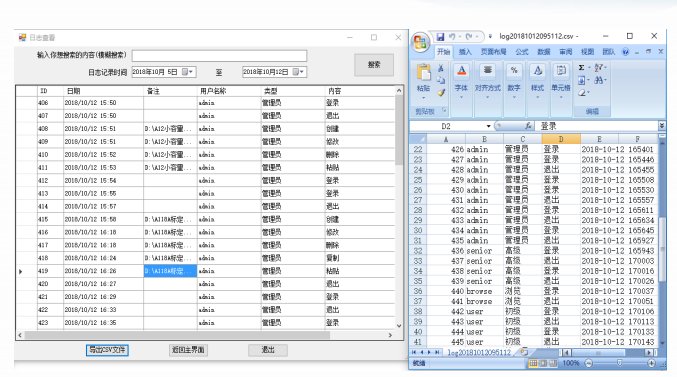Switch to Normal view in status bar
Viewport: 677px width, 377px height.
[533, 364]
